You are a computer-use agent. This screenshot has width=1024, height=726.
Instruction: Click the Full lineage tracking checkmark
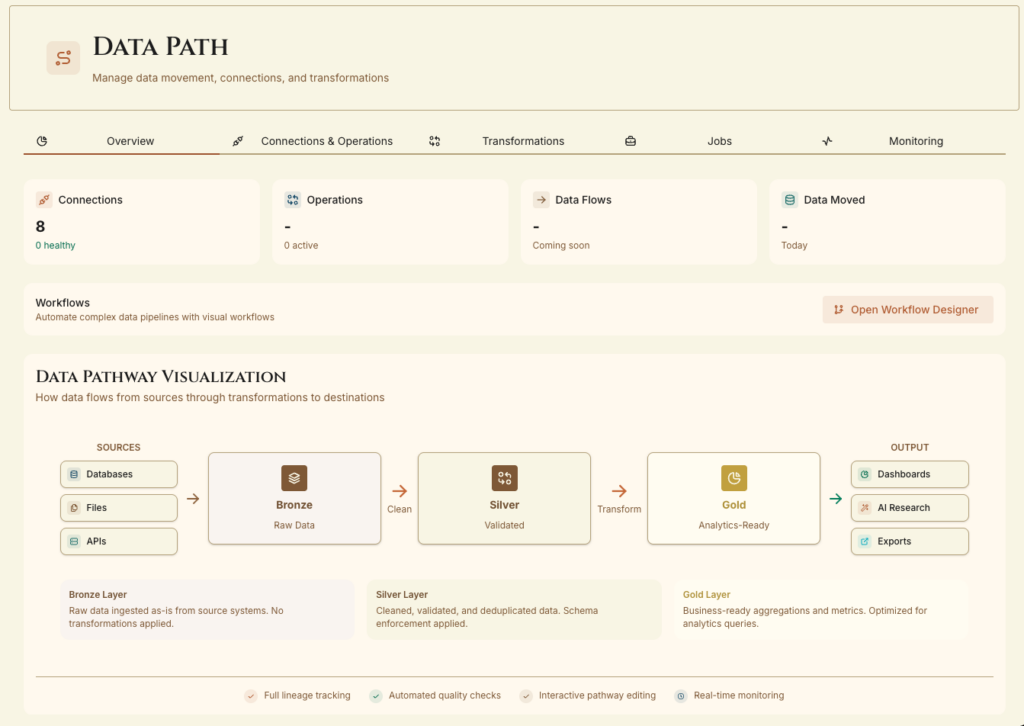click(x=251, y=695)
